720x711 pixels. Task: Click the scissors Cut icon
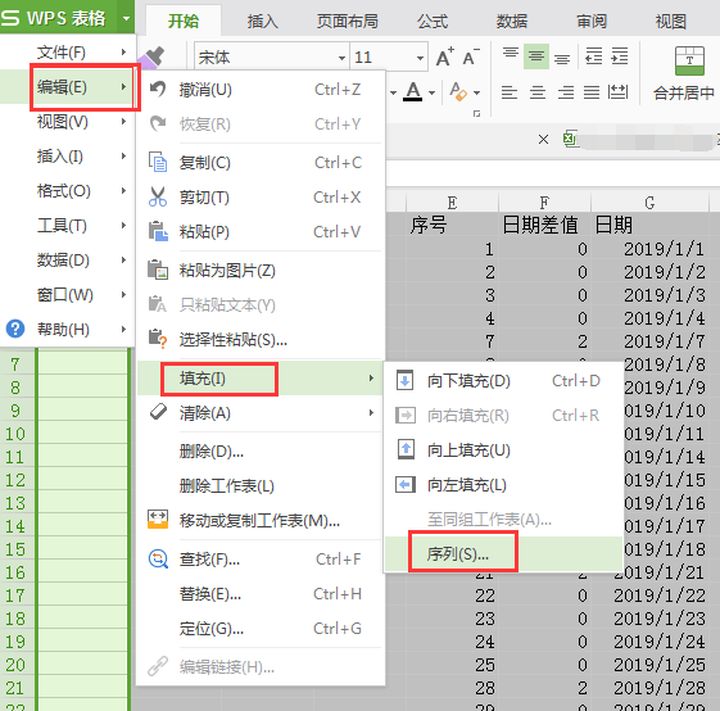[x=158, y=197]
